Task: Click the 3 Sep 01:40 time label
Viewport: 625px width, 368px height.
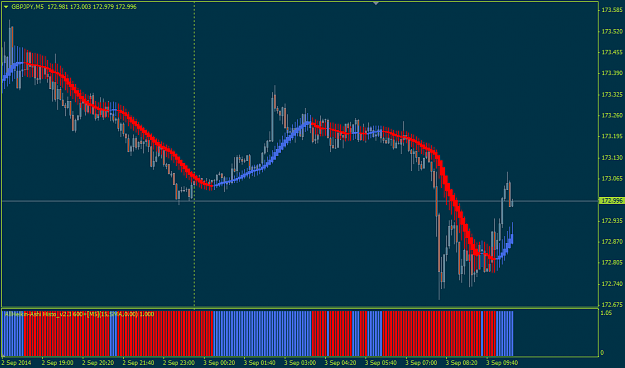Action: coord(259,363)
